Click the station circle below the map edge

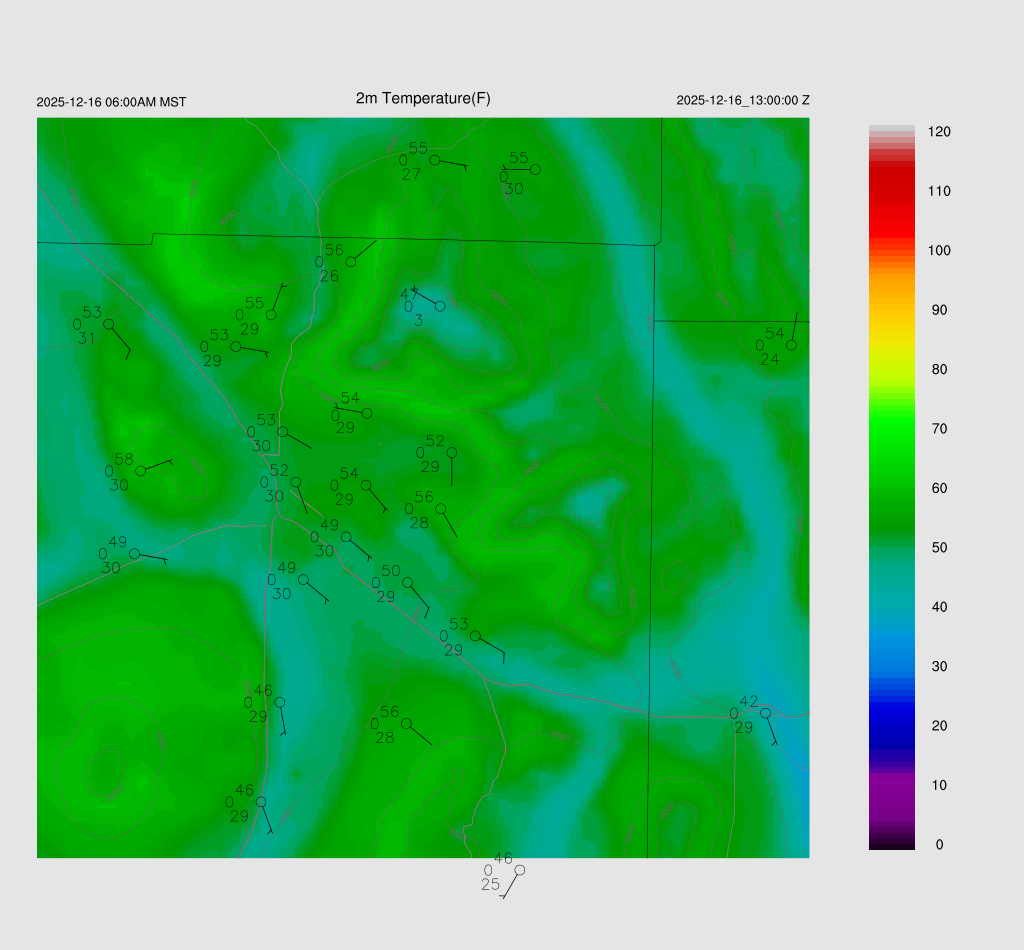(519, 870)
